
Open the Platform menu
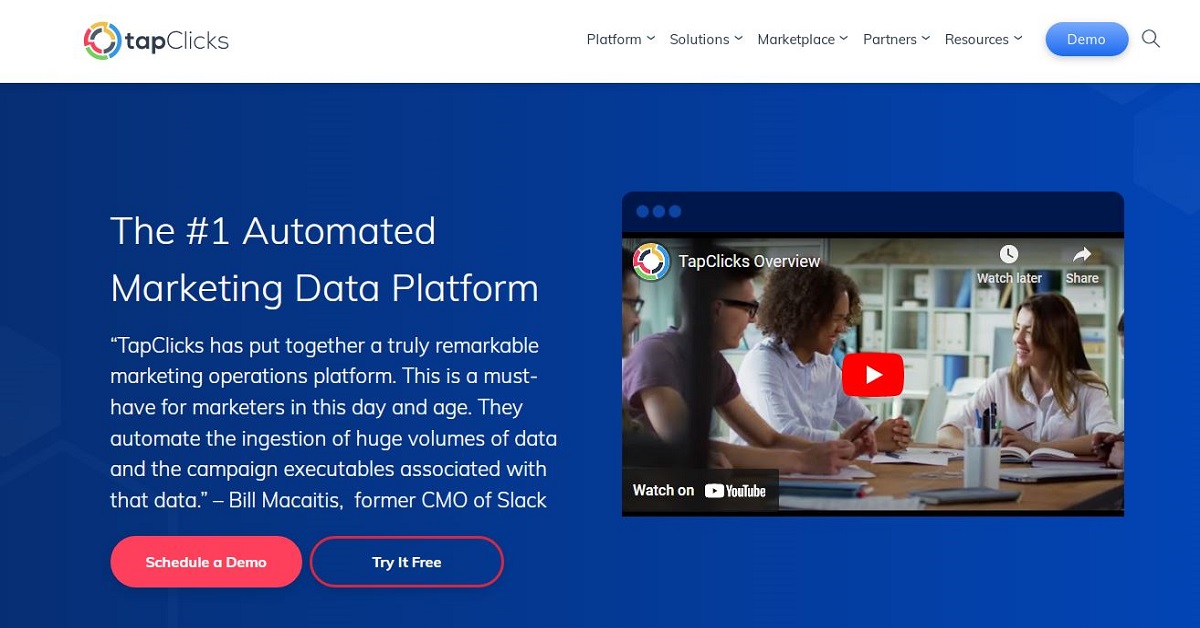(614, 40)
